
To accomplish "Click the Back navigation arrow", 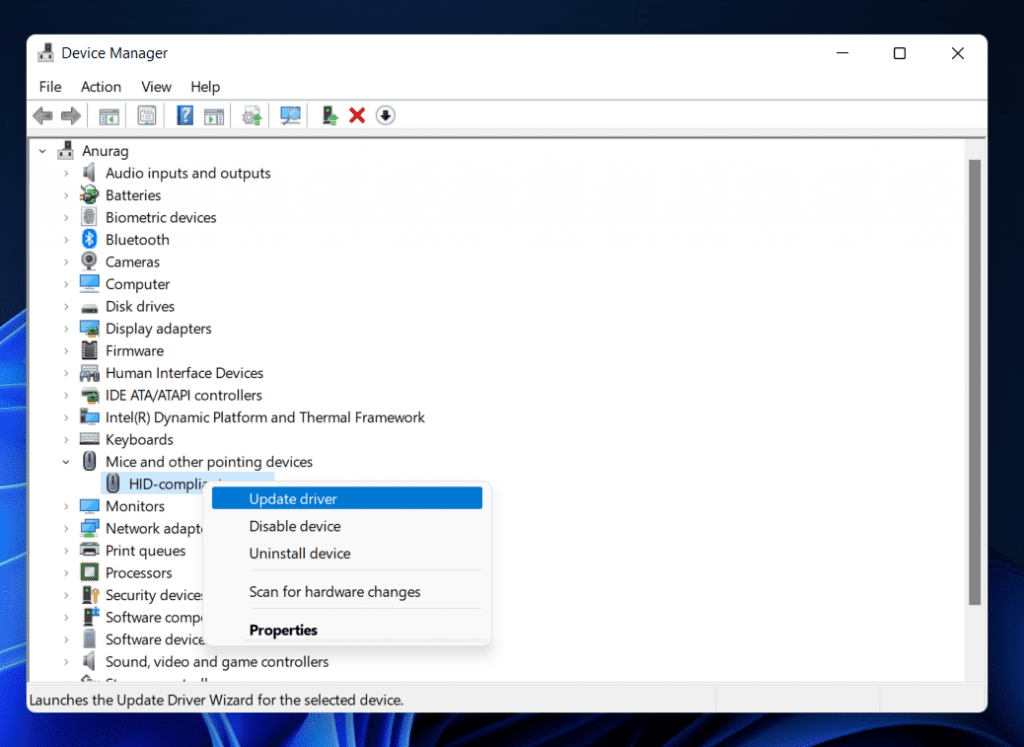I will point(42,115).
